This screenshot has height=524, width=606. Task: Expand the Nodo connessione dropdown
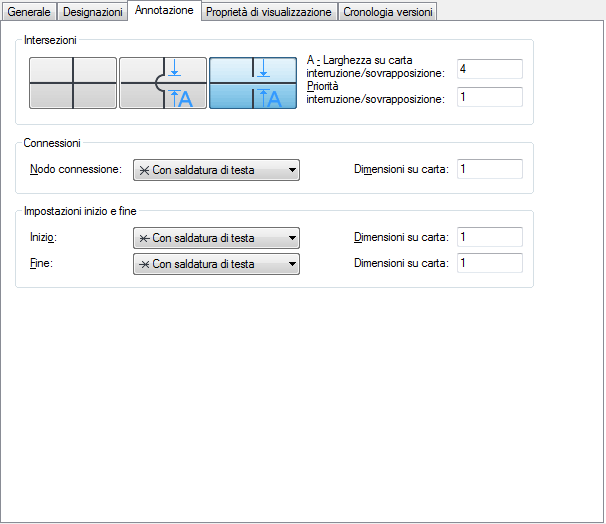pyautogui.click(x=216, y=170)
